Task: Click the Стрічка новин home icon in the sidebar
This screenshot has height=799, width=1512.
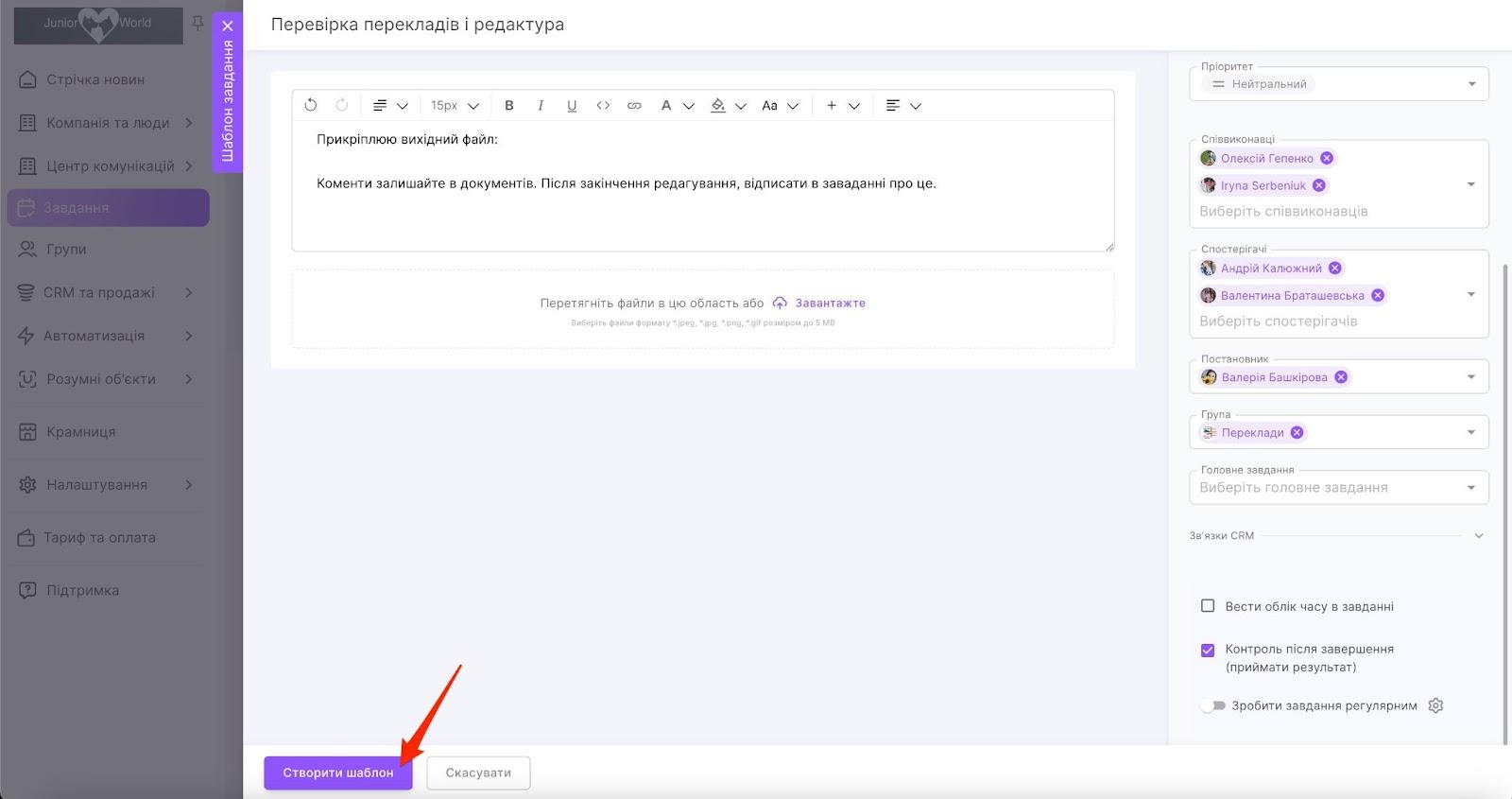Action: (28, 79)
